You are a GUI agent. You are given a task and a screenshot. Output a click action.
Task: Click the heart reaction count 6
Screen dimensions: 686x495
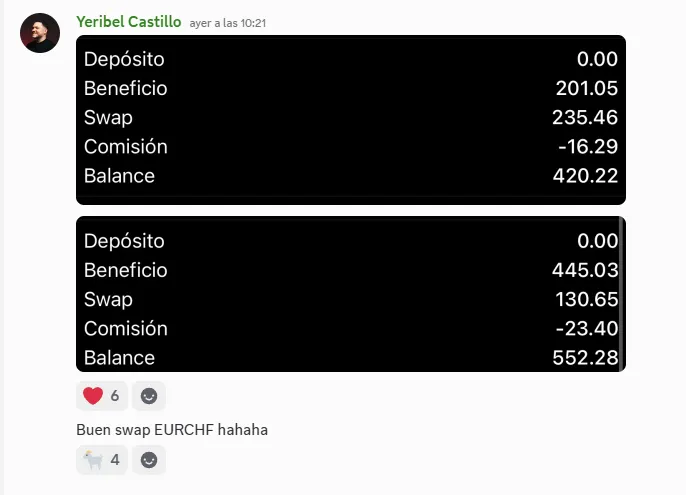(115, 396)
